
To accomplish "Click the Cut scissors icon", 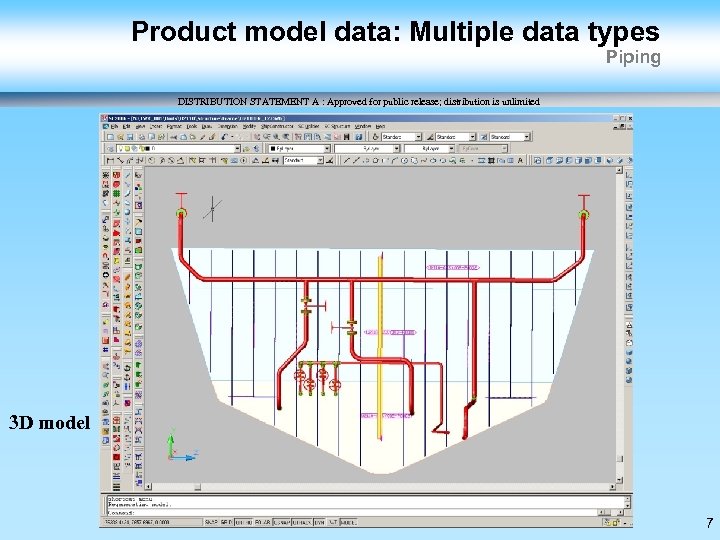I will [x=174, y=137].
